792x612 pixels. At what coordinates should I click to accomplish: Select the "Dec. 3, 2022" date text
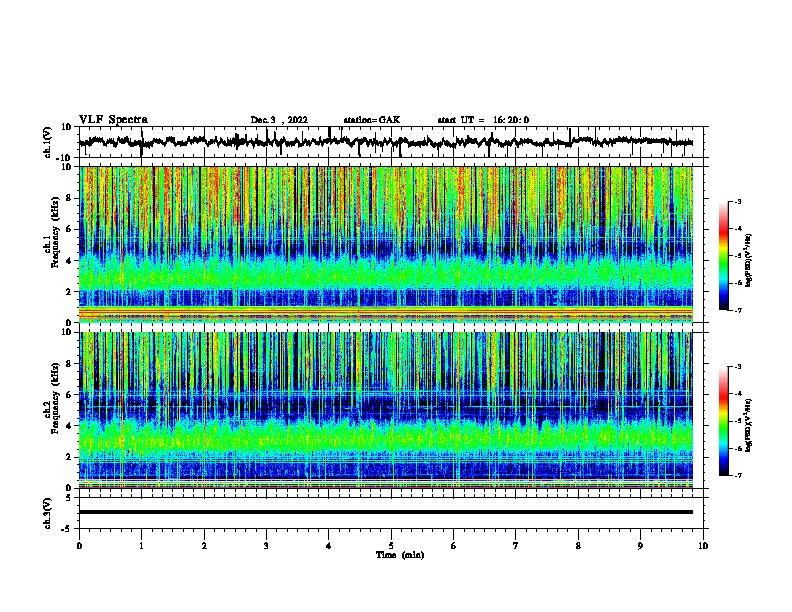(x=279, y=120)
